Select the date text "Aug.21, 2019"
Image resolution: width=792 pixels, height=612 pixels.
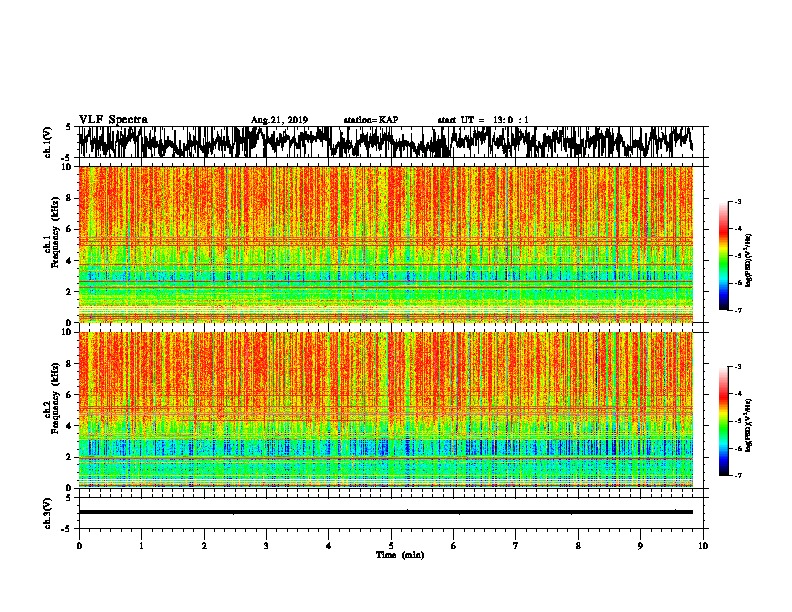pyautogui.click(x=279, y=120)
